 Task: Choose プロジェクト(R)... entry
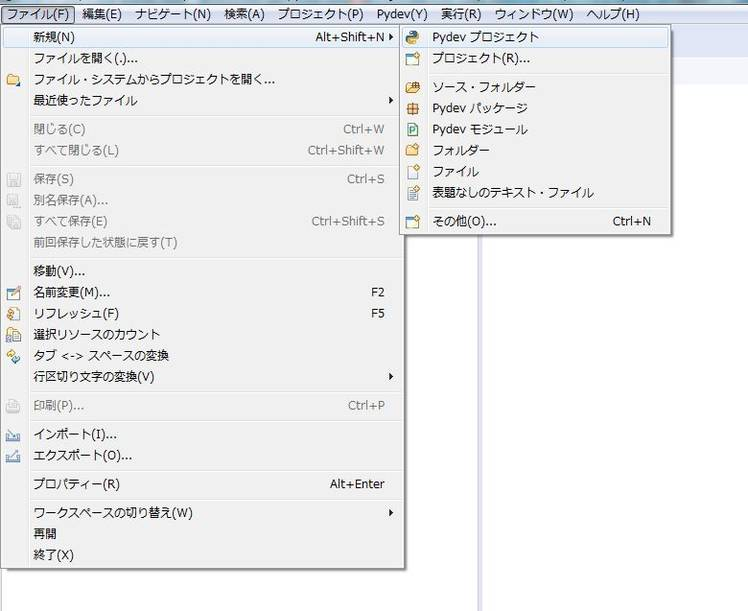pyautogui.click(x=535, y=59)
